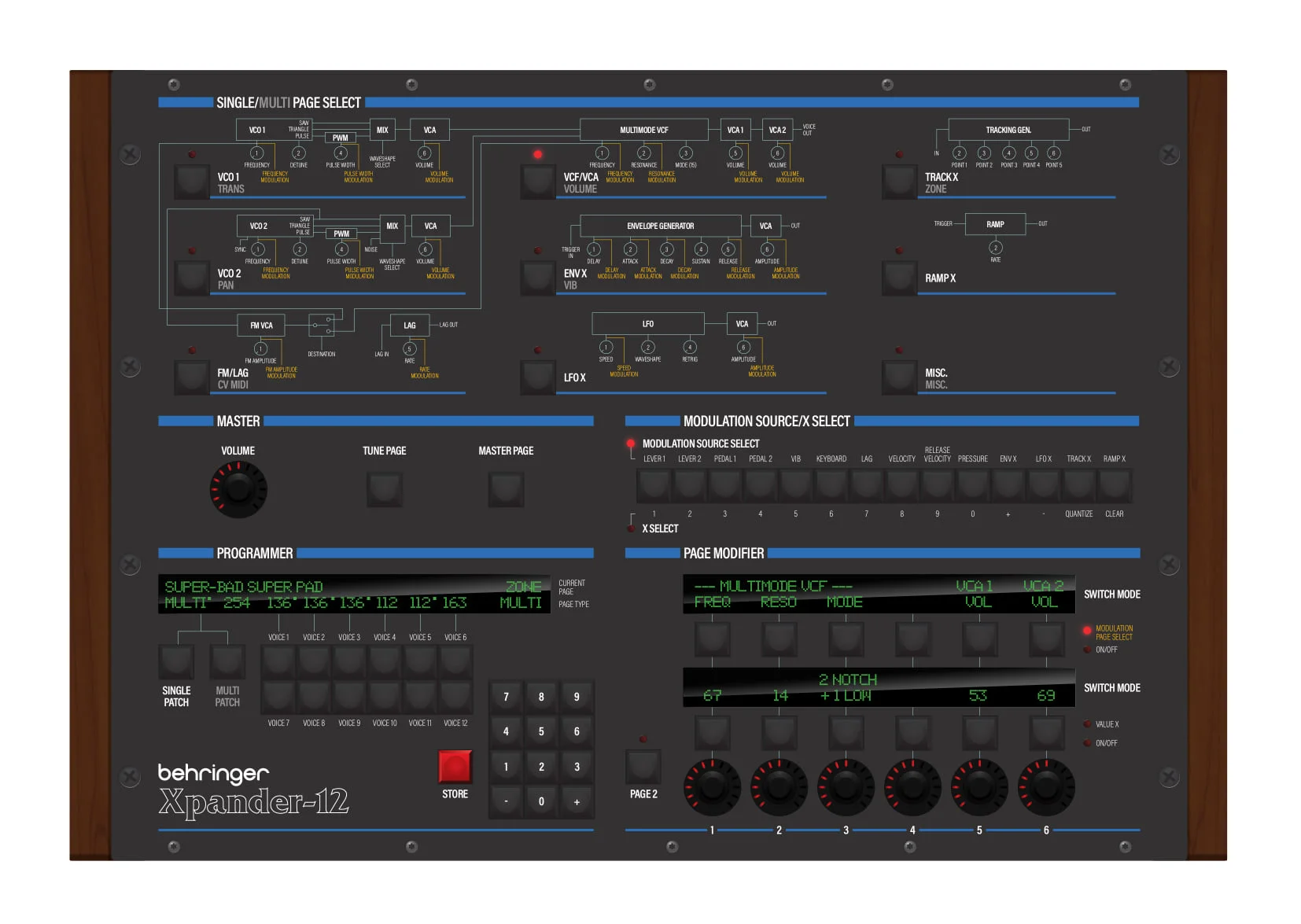
Task: Open the TUNE PAGE
Action: (384, 489)
